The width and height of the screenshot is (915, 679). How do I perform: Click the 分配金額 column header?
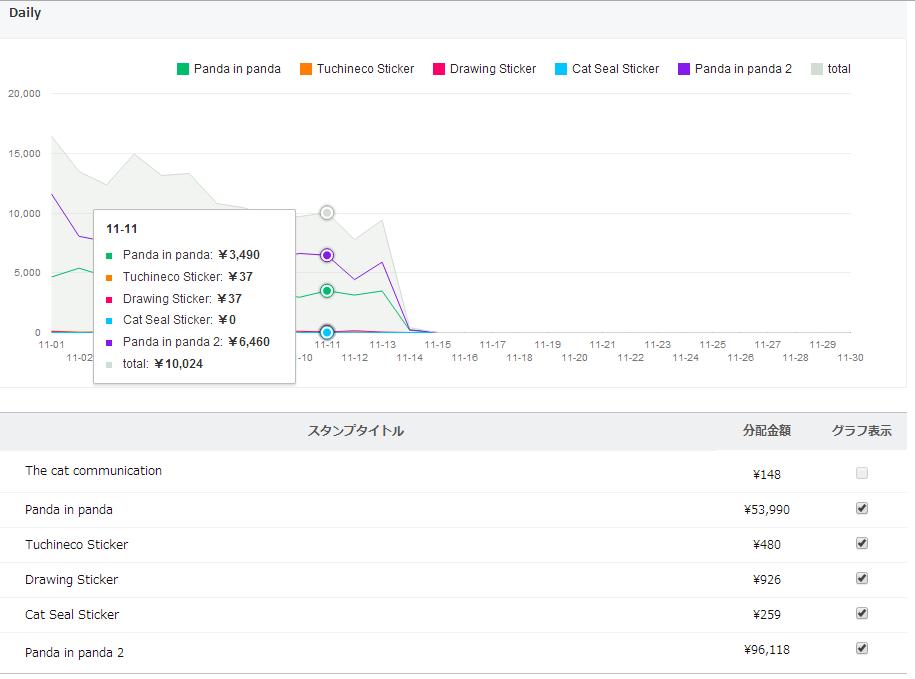(767, 431)
